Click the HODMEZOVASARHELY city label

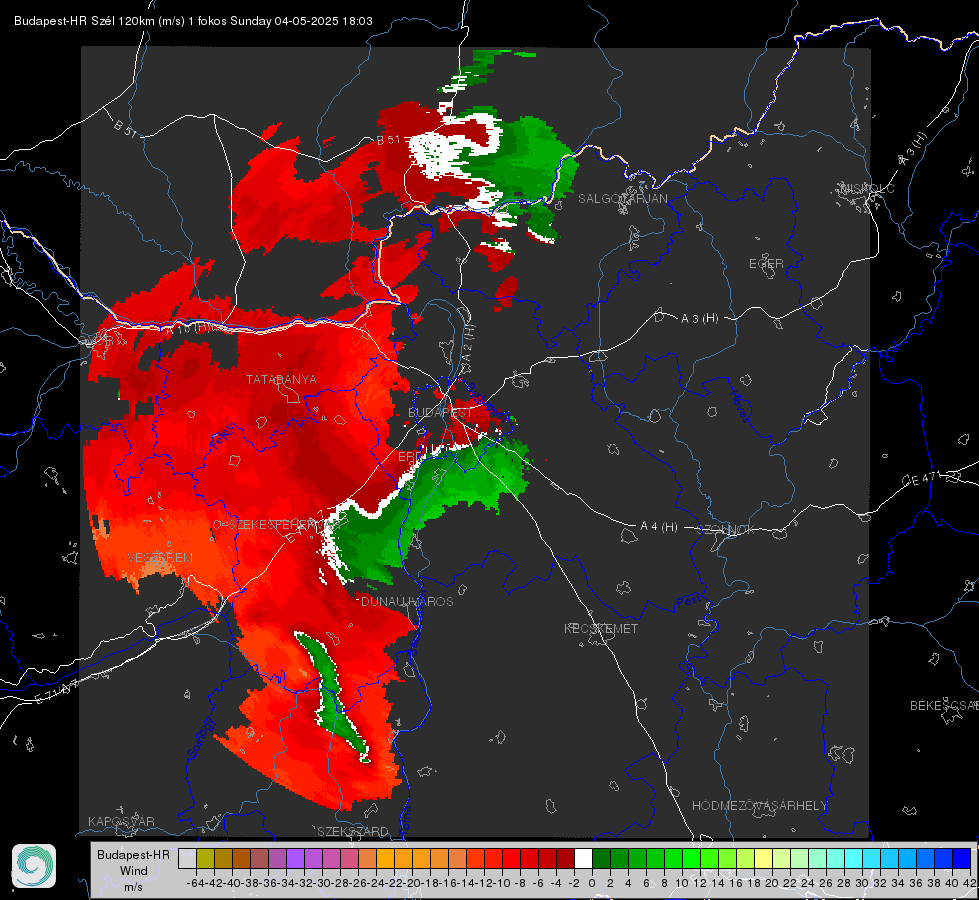[x=759, y=806]
